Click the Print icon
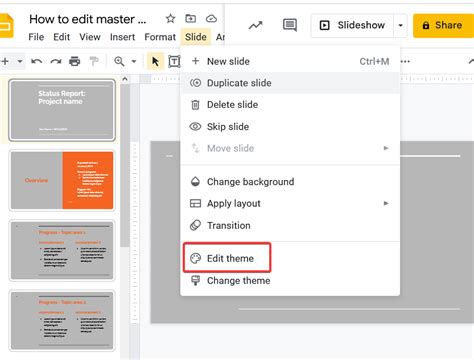 (x=75, y=61)
